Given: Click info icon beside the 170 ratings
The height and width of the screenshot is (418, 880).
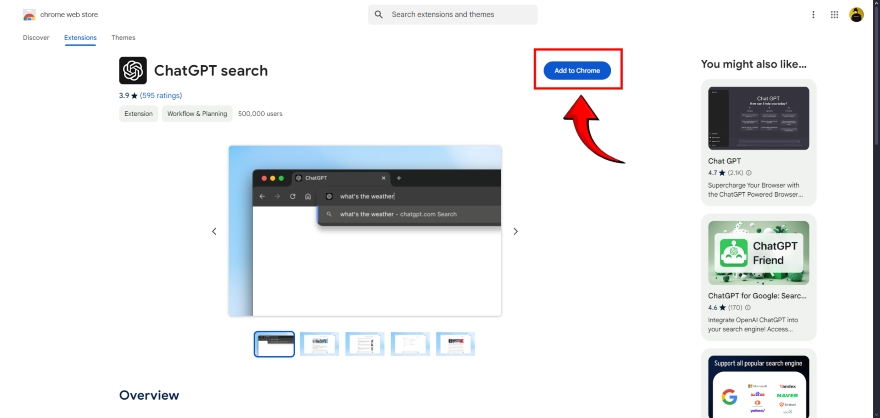Looking at the screenshot, I should [748, 308].
